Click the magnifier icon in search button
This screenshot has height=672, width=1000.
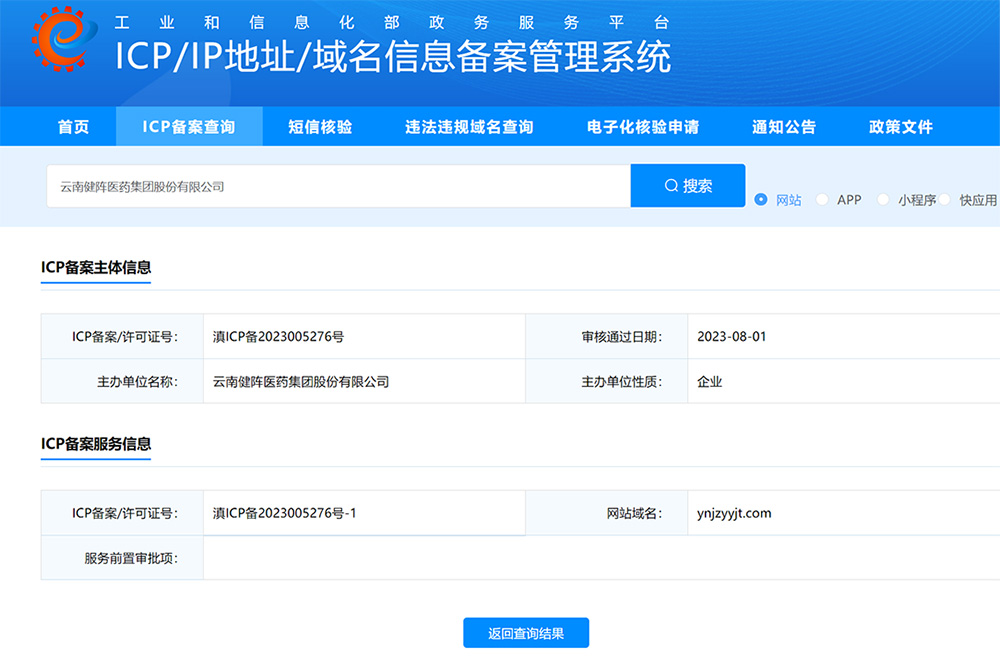click(x=671, y=186)
